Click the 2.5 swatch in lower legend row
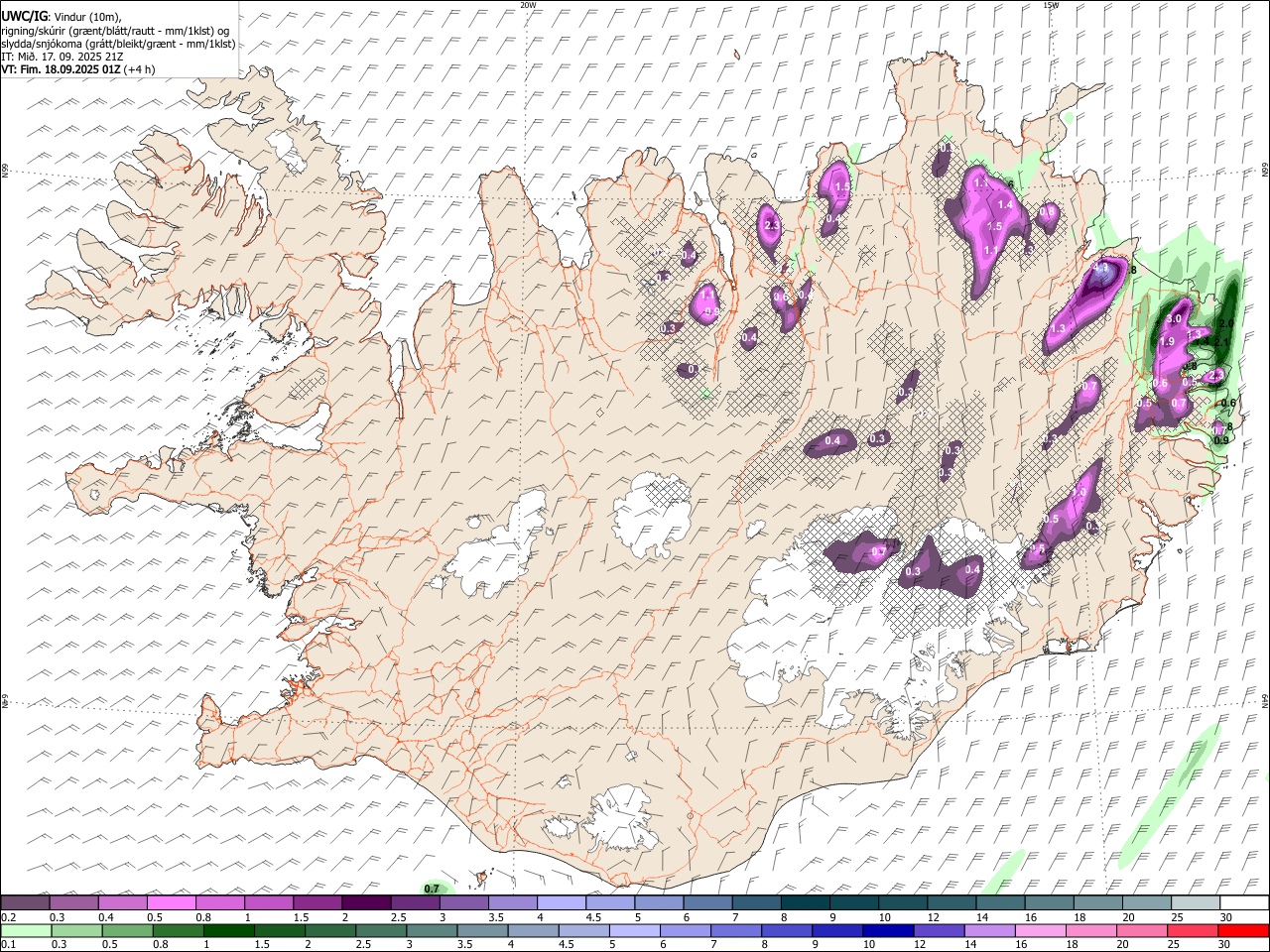Screen dimensions: 1270x952 (380, 930)
